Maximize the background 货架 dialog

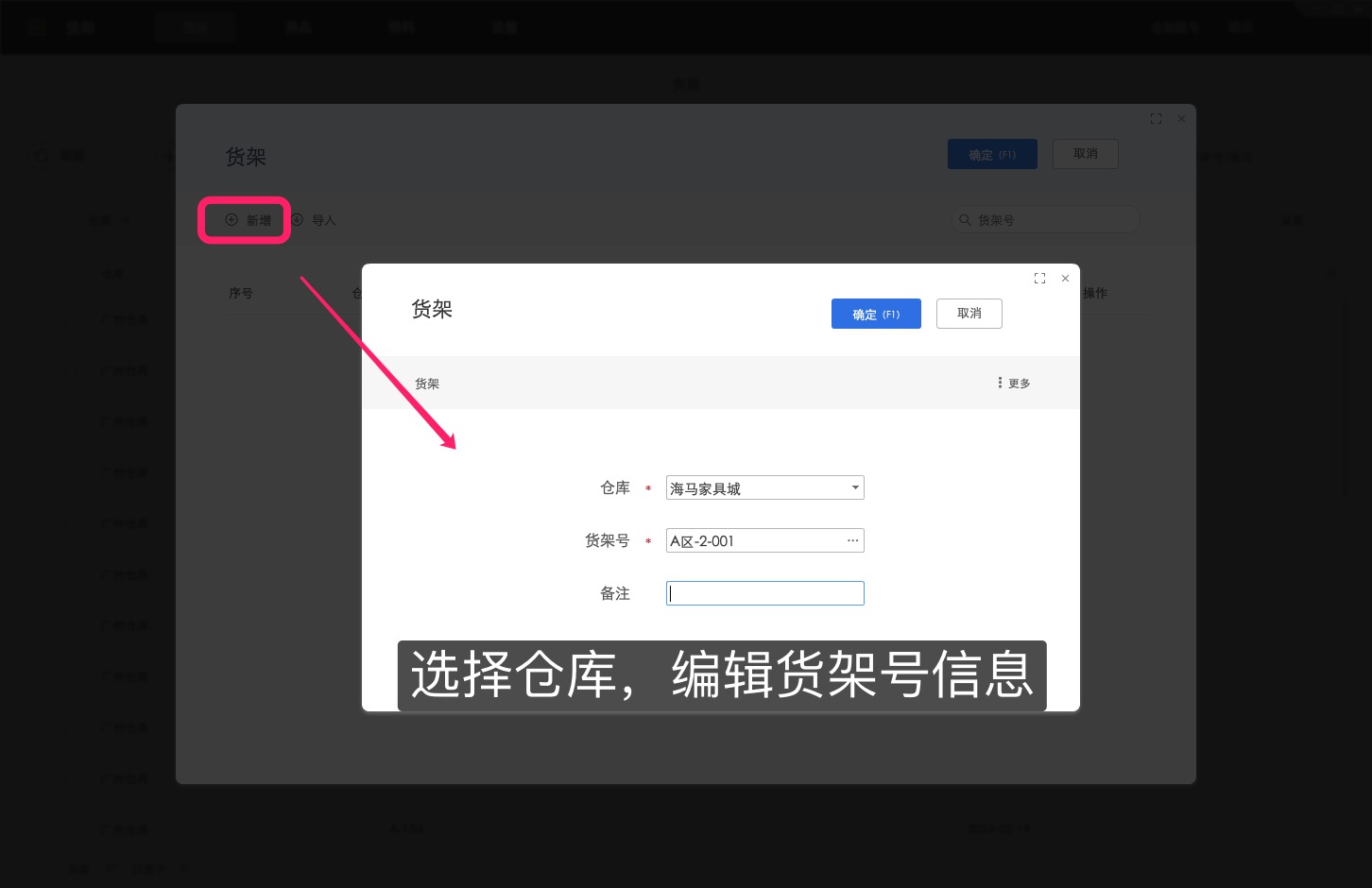tap(1156, 119)
